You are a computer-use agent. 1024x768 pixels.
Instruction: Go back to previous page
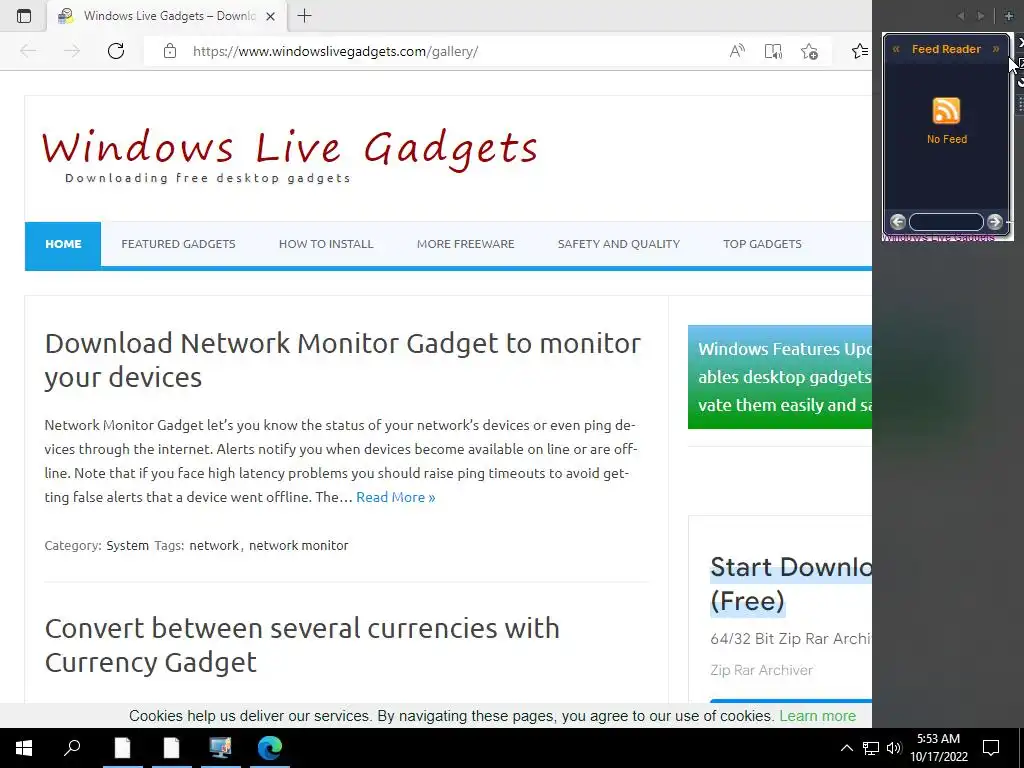click(28, 51)
